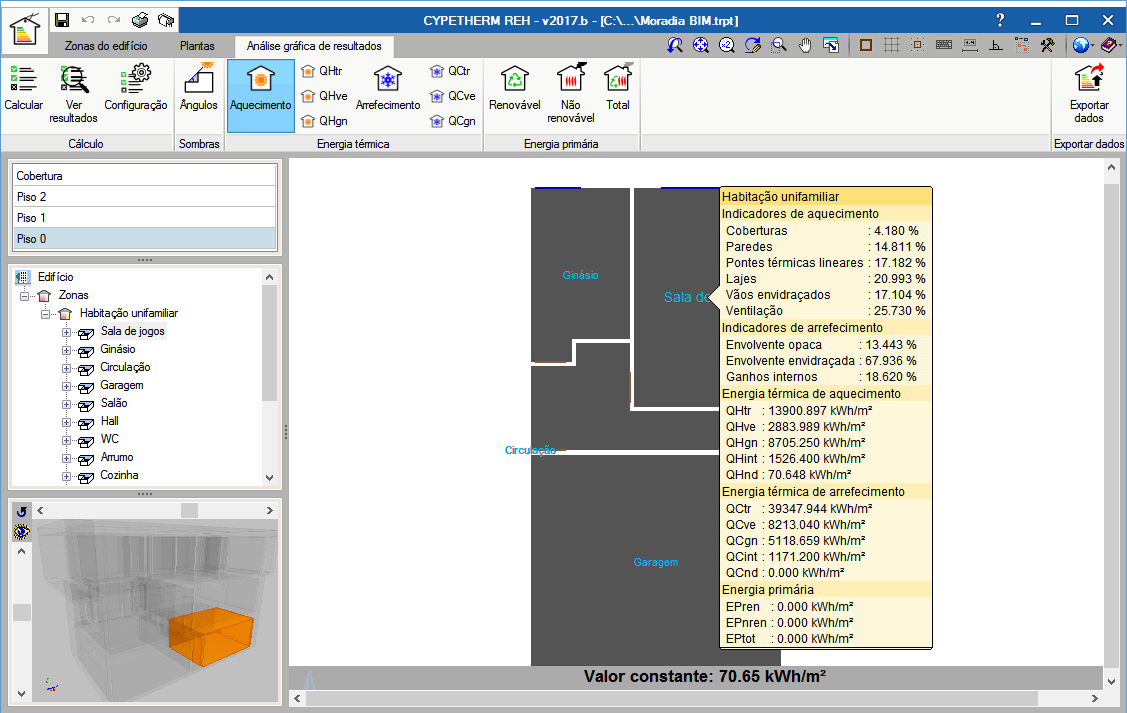Show QCgn cooling gains results
Image resolution: width=1127 pixels, height=713 pixels.
click(453, 121)
